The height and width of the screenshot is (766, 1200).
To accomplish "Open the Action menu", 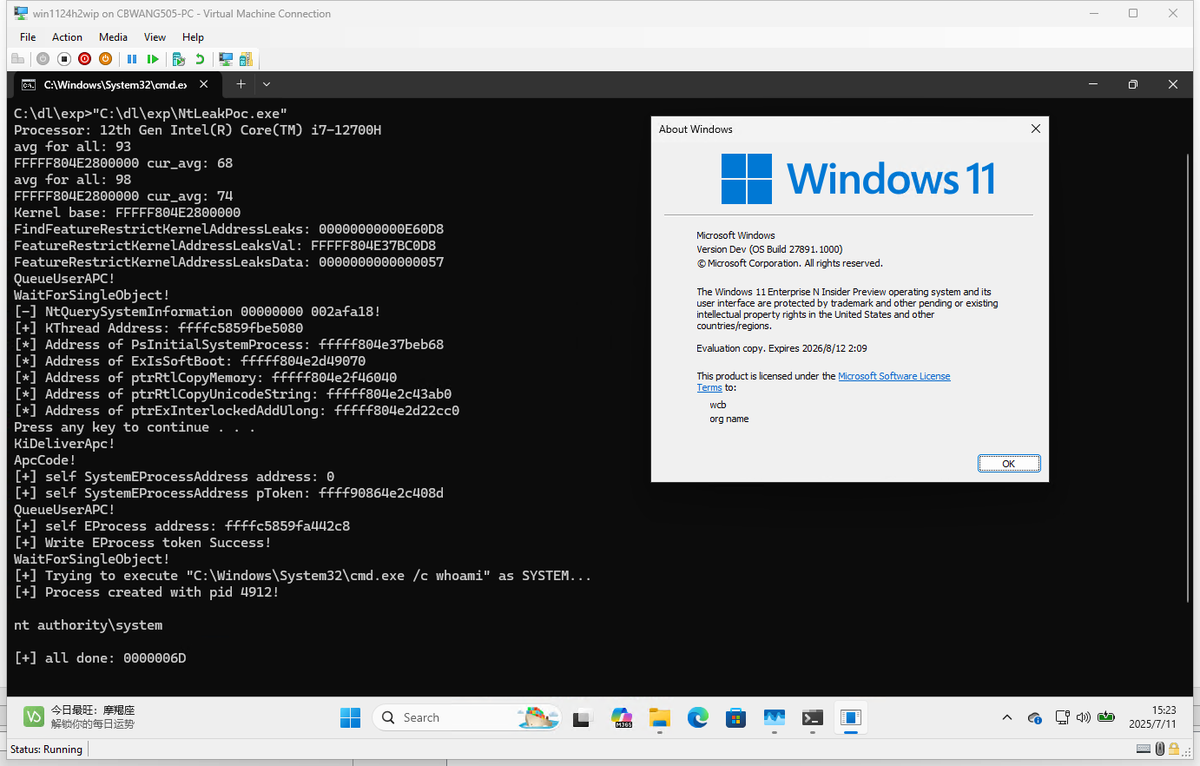I will 67,37.
